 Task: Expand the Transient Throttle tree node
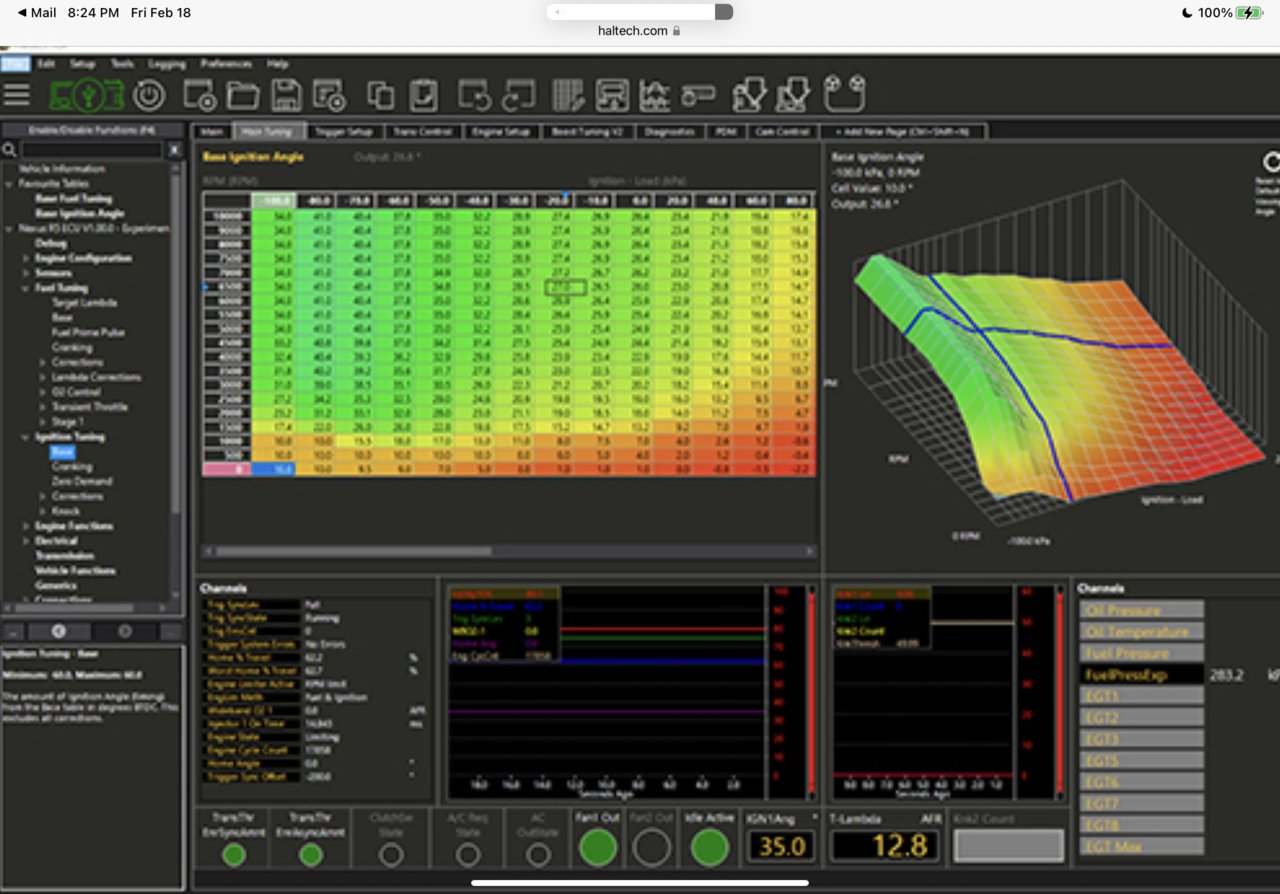point(41,407)
